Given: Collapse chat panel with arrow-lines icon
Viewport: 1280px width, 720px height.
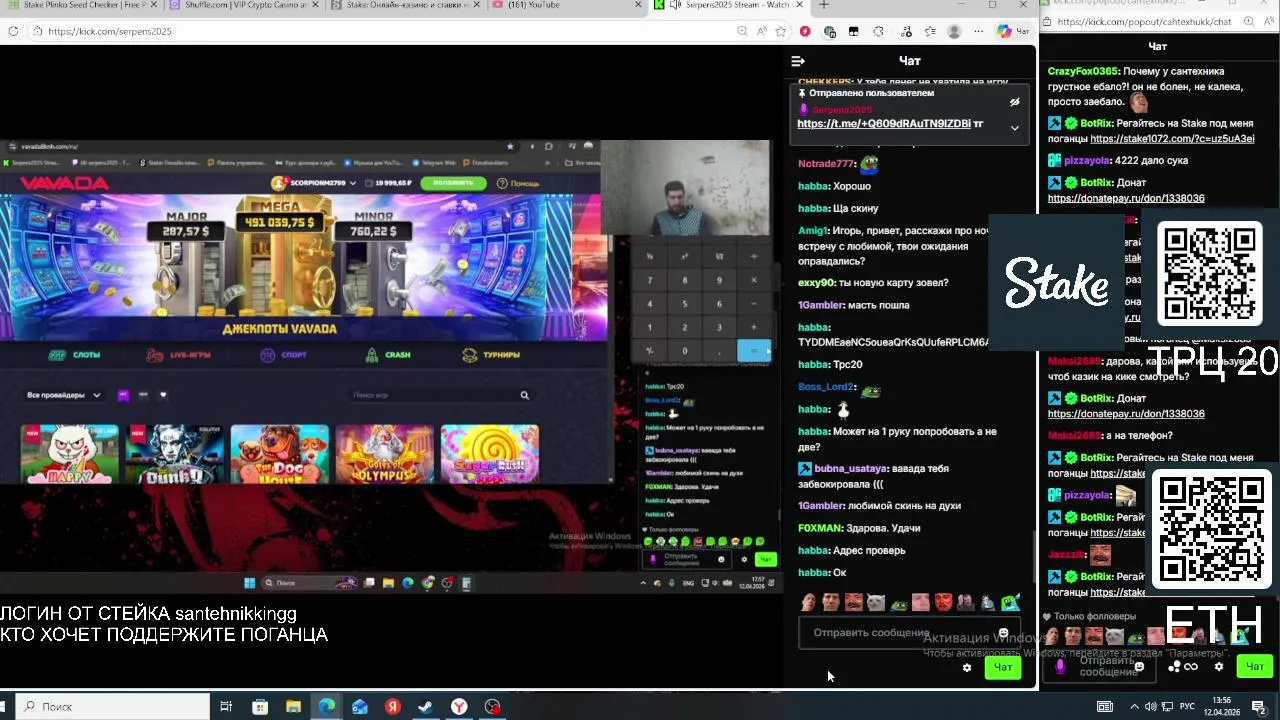Looking at the screenshot, I should [x=798, y=61].
